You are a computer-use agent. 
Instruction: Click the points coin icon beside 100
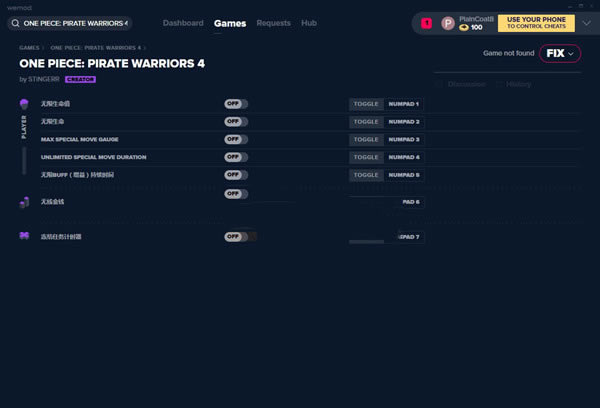point(464,27)
